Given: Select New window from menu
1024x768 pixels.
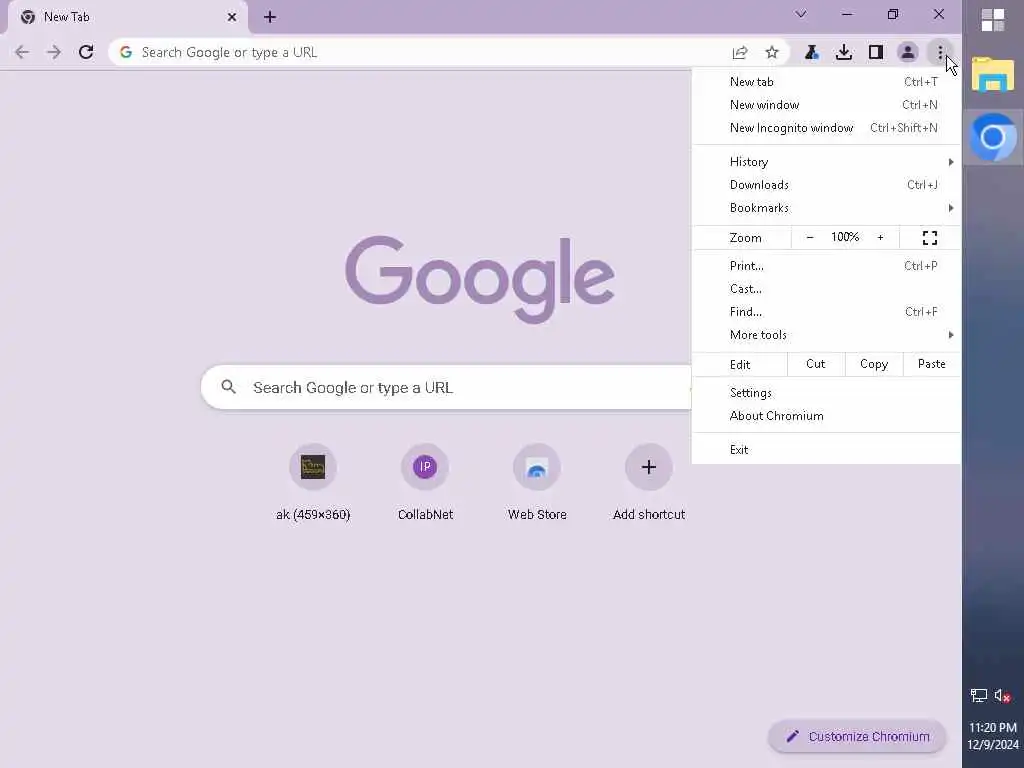Looking at the screenshot, I should pyautogui.click(x=826, y=104).
